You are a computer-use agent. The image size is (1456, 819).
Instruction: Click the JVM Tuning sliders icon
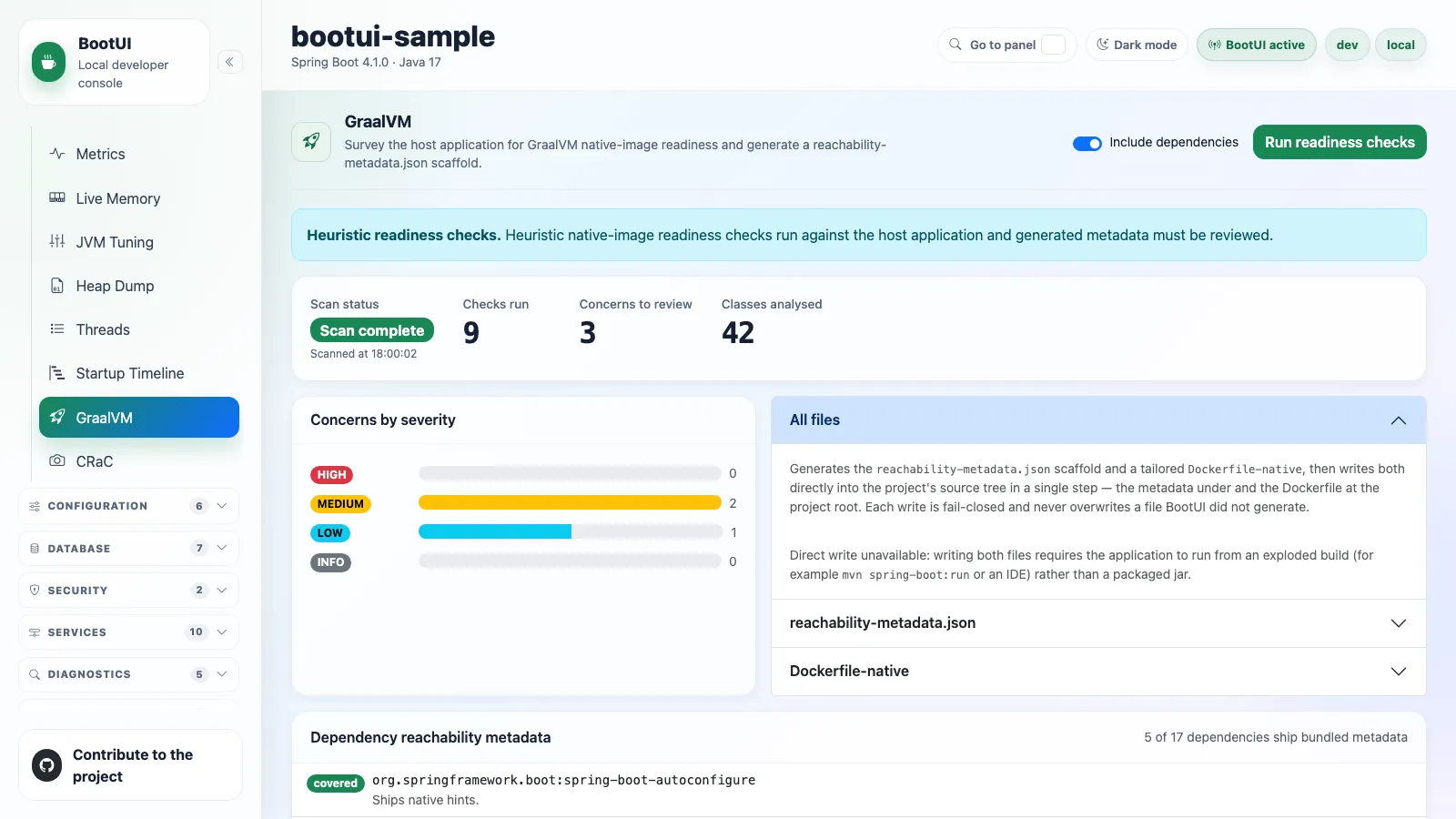[x=57, y=241]
